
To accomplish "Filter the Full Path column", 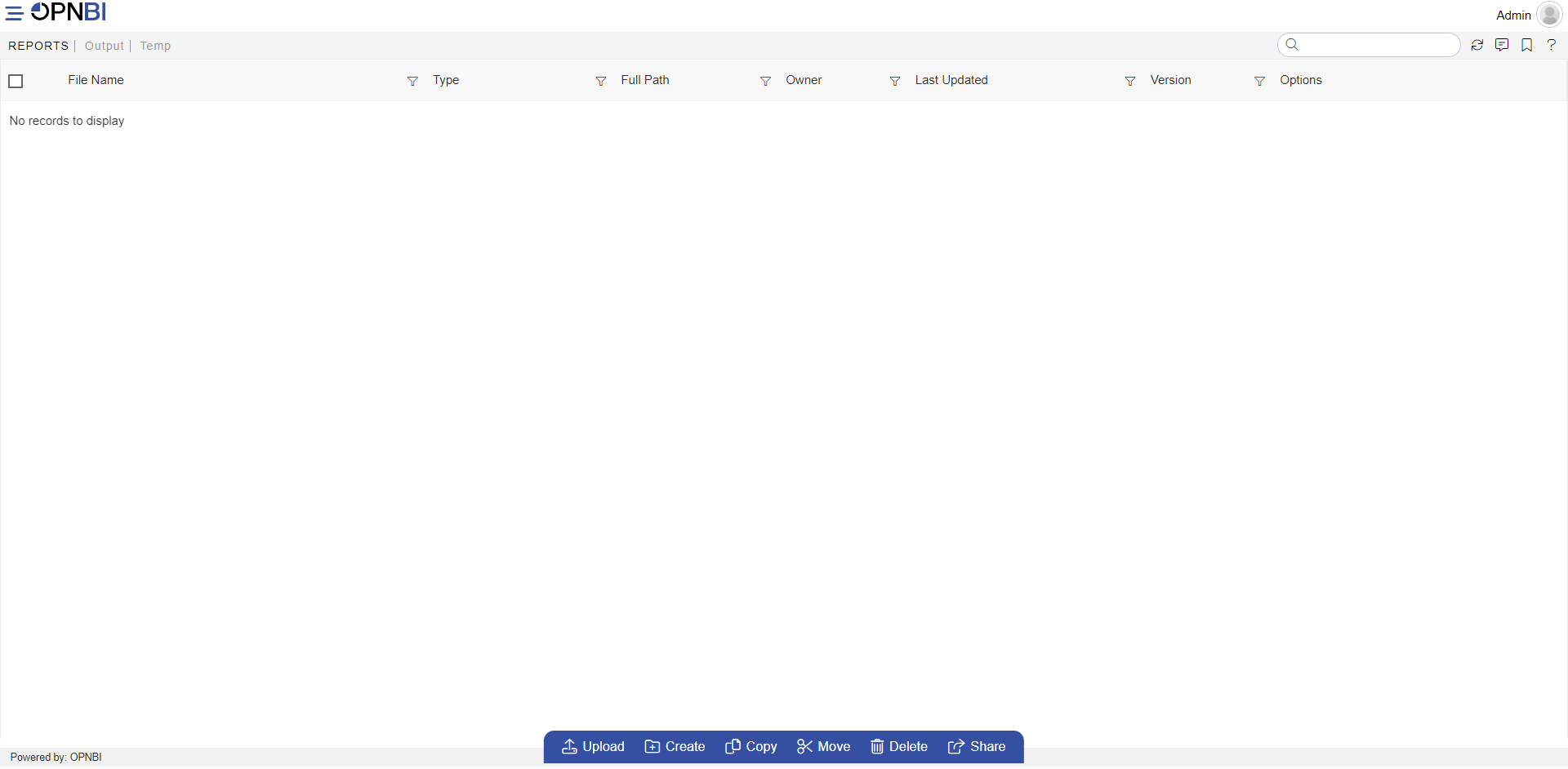I will coord(765,81).
